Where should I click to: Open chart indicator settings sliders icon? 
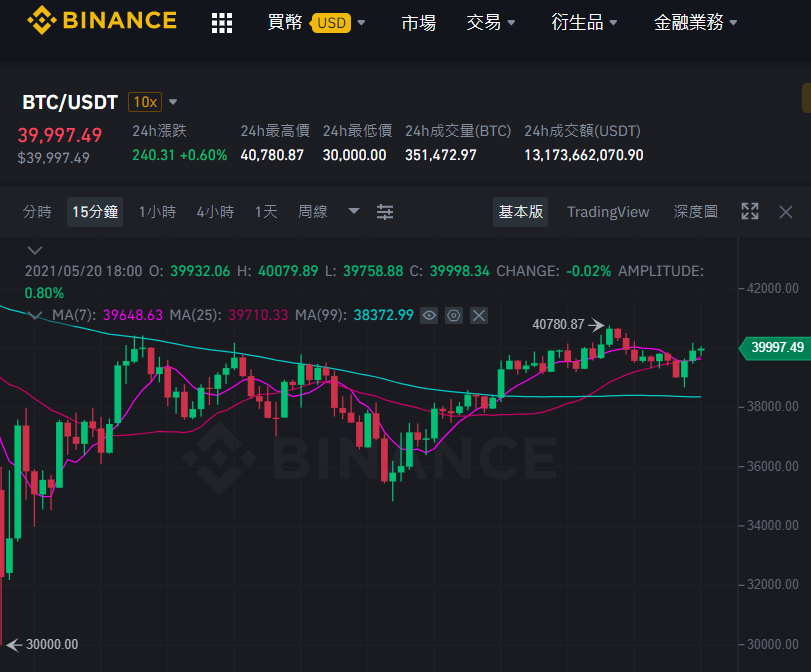pos(385,212)
